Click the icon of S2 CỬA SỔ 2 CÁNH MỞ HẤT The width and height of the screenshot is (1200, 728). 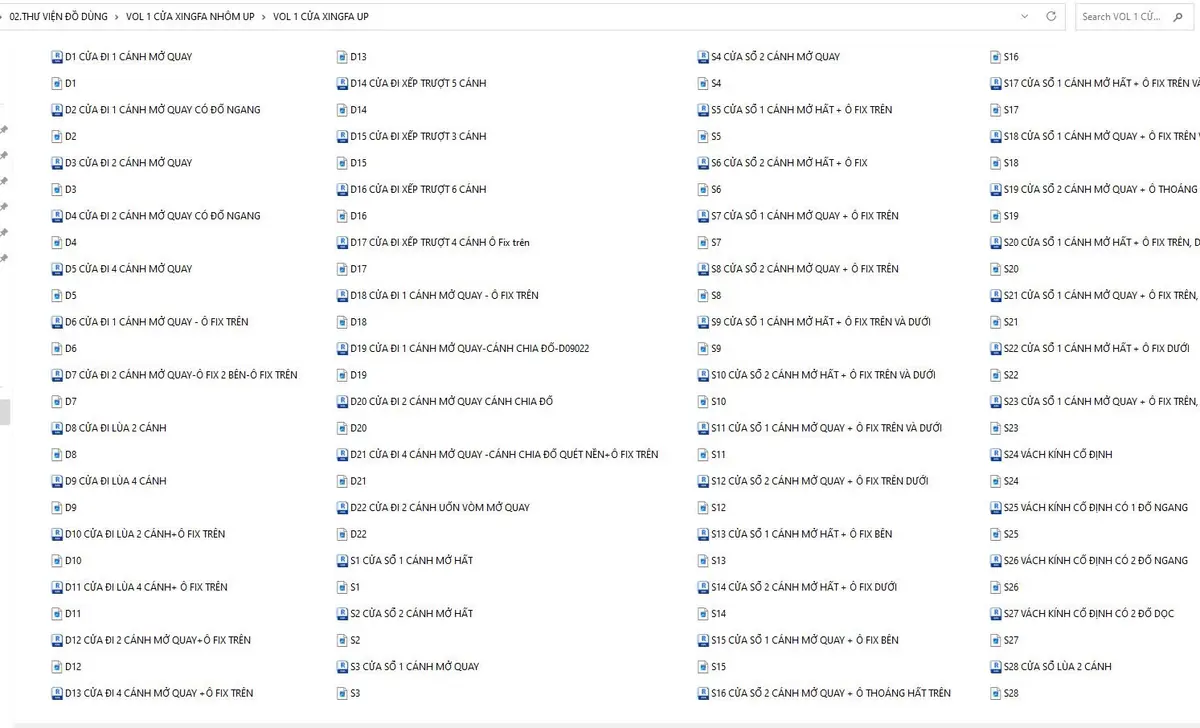click(x=343, y=613)
